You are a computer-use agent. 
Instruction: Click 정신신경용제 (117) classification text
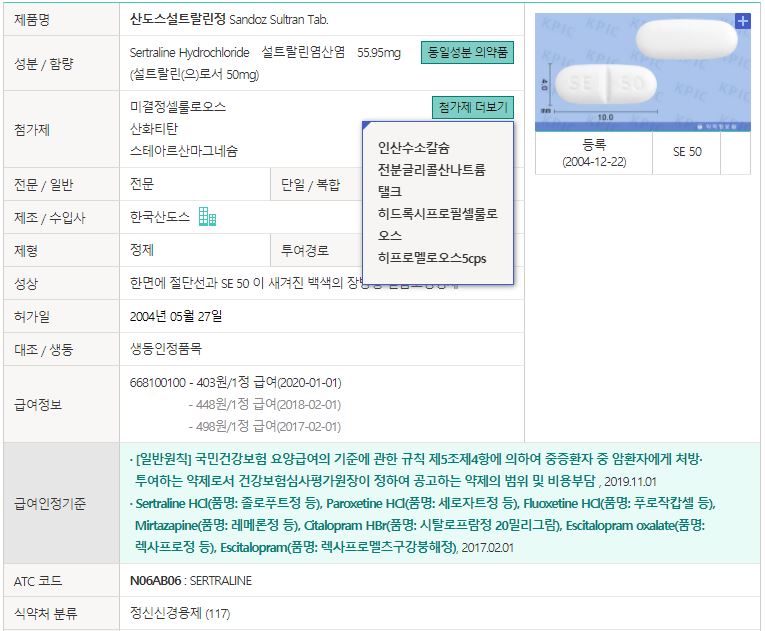click(180, 613)
